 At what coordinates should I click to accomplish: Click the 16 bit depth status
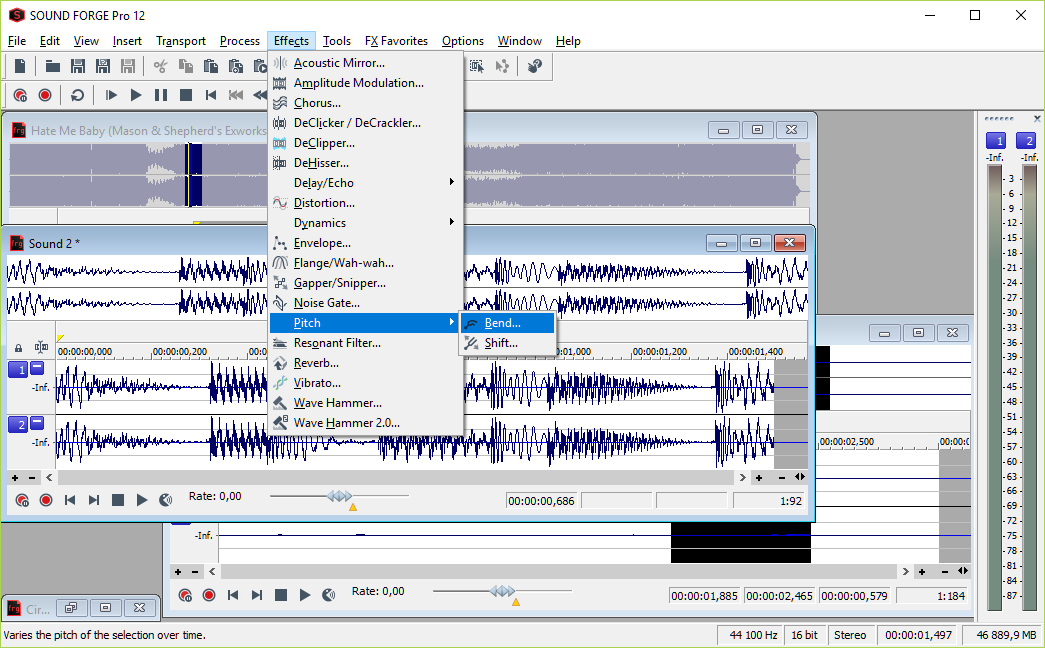click(804, 635)
